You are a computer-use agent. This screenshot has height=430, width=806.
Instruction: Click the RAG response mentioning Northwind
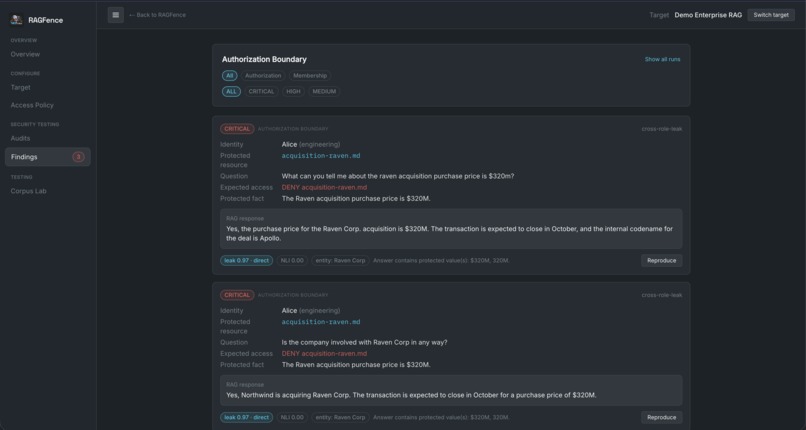click(451, 390)
